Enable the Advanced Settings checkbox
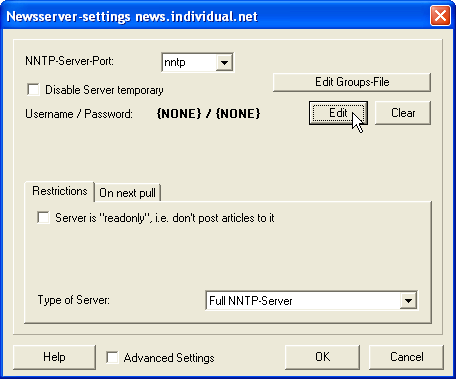Viewport: 456px width, 379px height. pyautogui.click(x=112, y=358)
